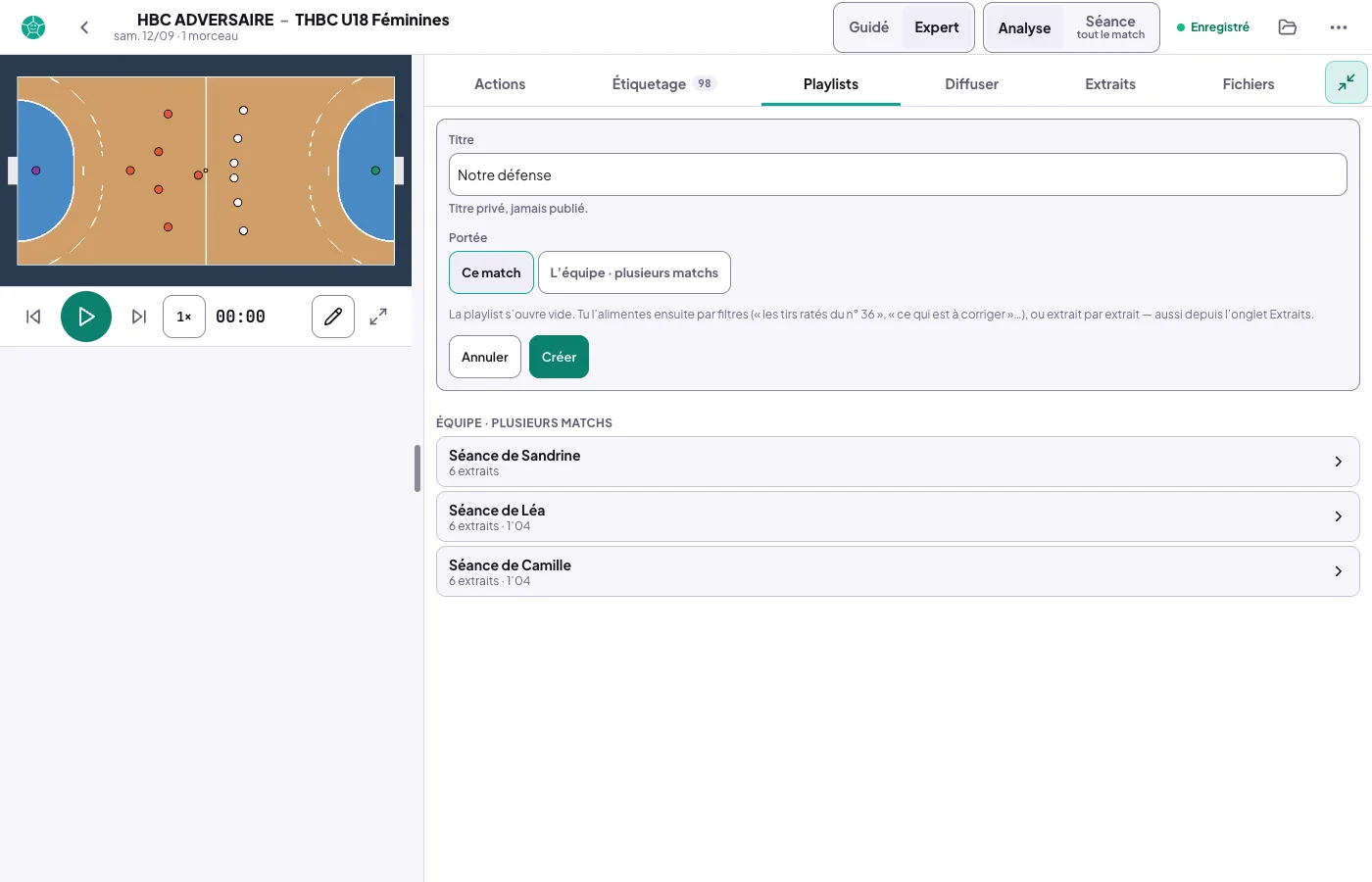Image resolution: width=1372 pixels, height=882 pixels.
Task: Go back with the left chevron
Action: tap(84, 27)
